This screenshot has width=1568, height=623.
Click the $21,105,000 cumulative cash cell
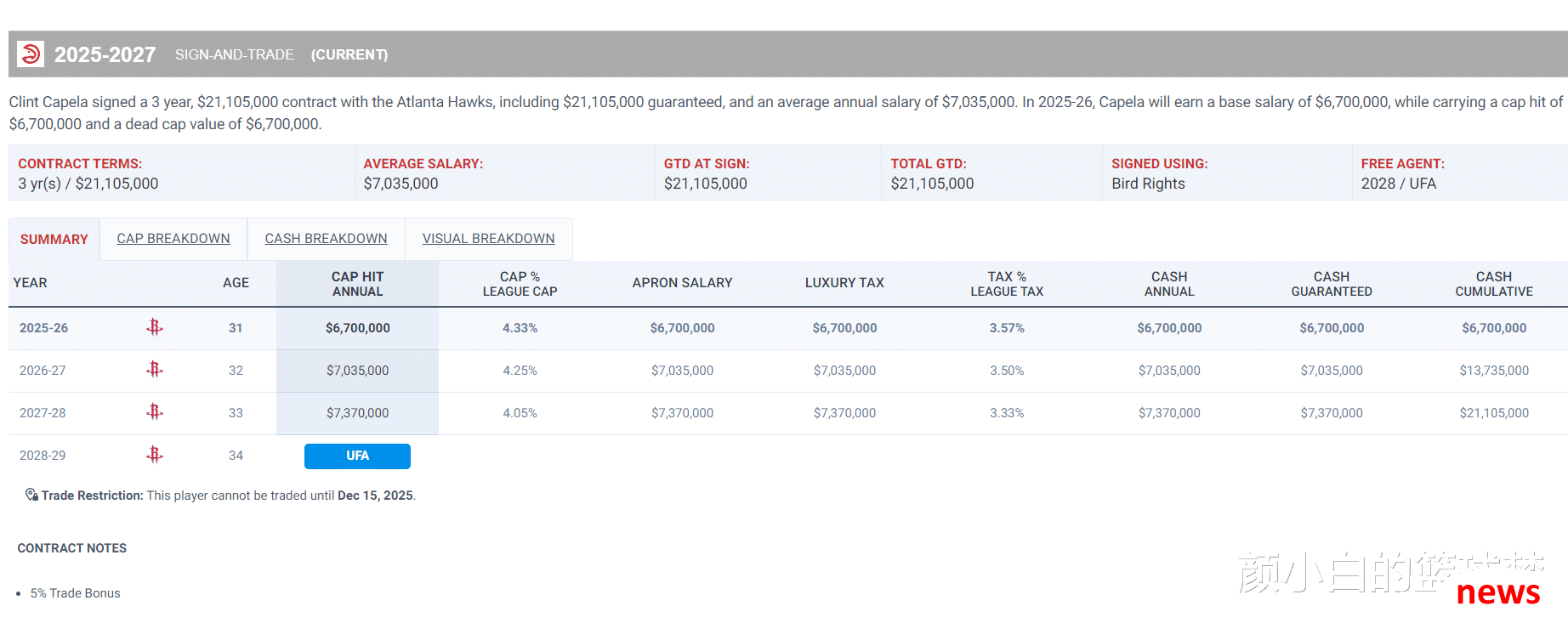coord(1494,413)
